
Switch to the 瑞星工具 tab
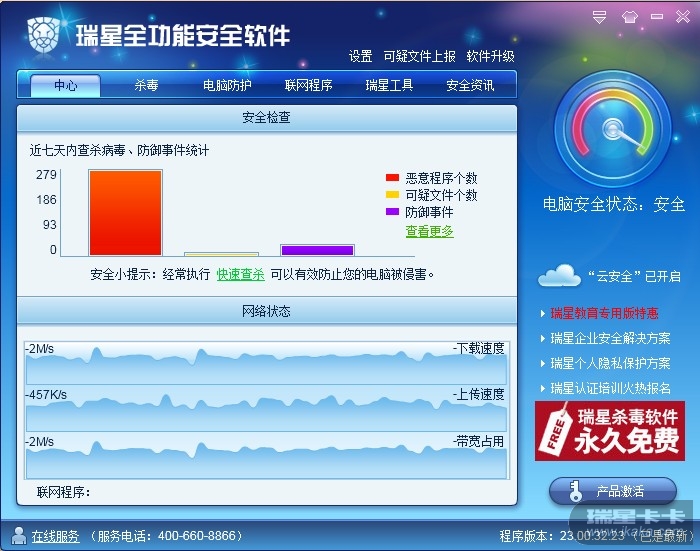389,85
